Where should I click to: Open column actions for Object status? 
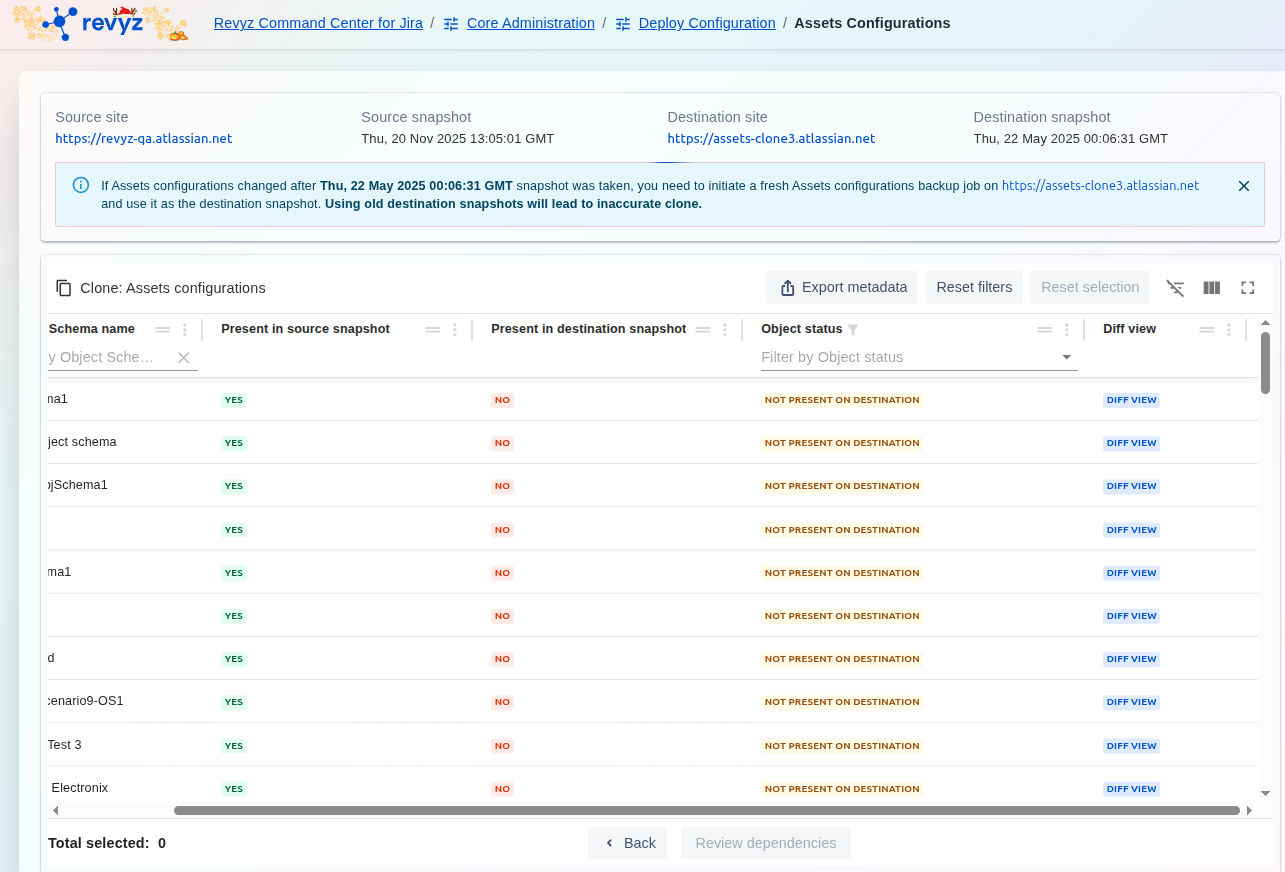click(x=1067, y=330)
